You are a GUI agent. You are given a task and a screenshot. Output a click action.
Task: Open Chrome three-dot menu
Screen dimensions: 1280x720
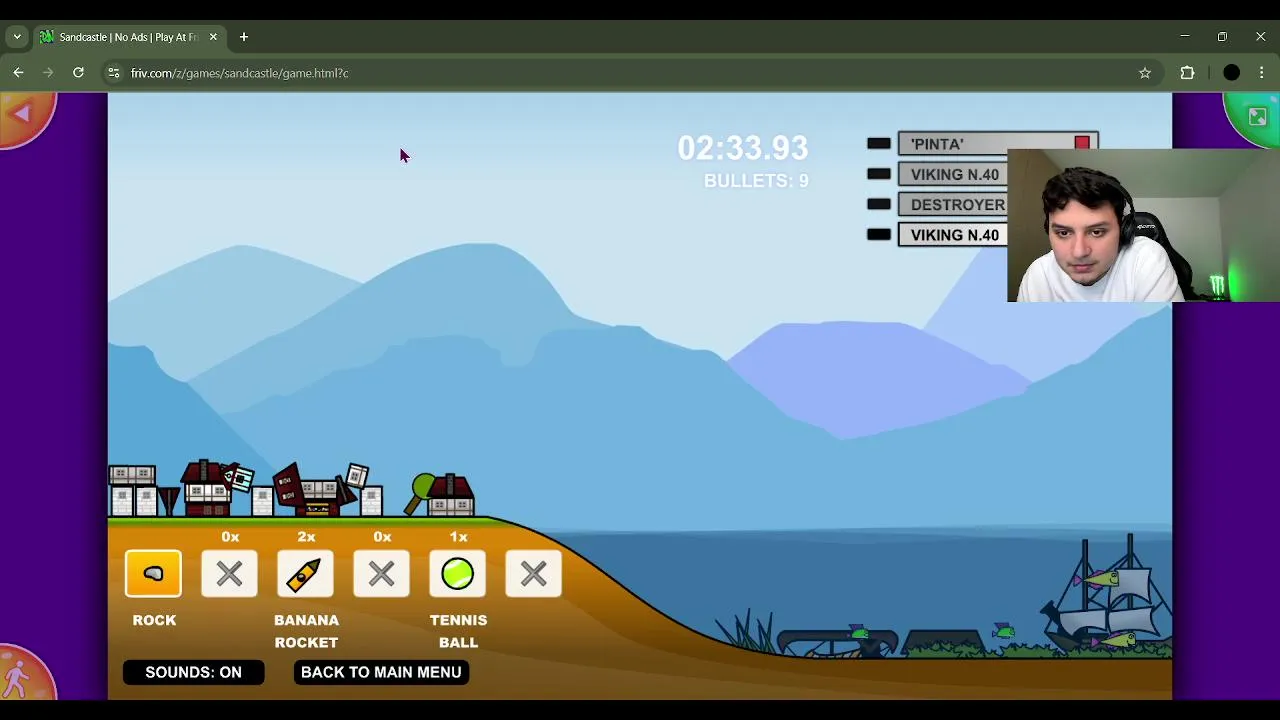1262,73
